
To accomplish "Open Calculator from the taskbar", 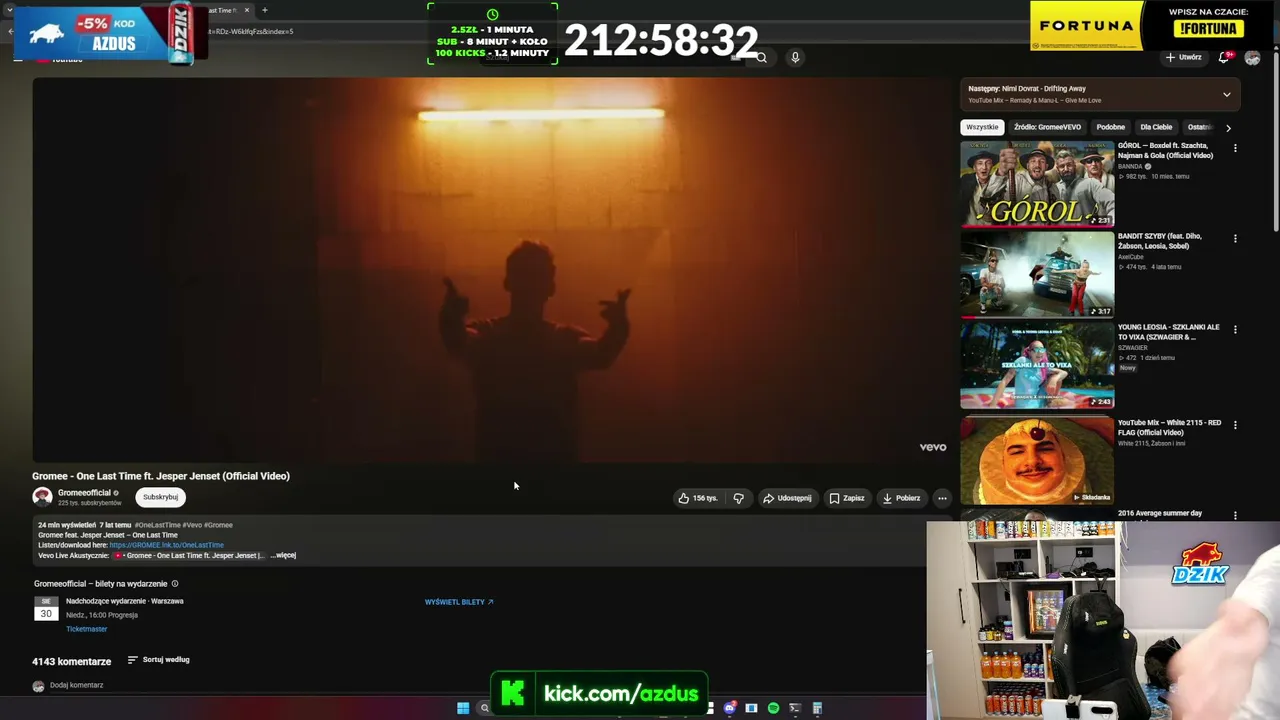I will 817,708.
